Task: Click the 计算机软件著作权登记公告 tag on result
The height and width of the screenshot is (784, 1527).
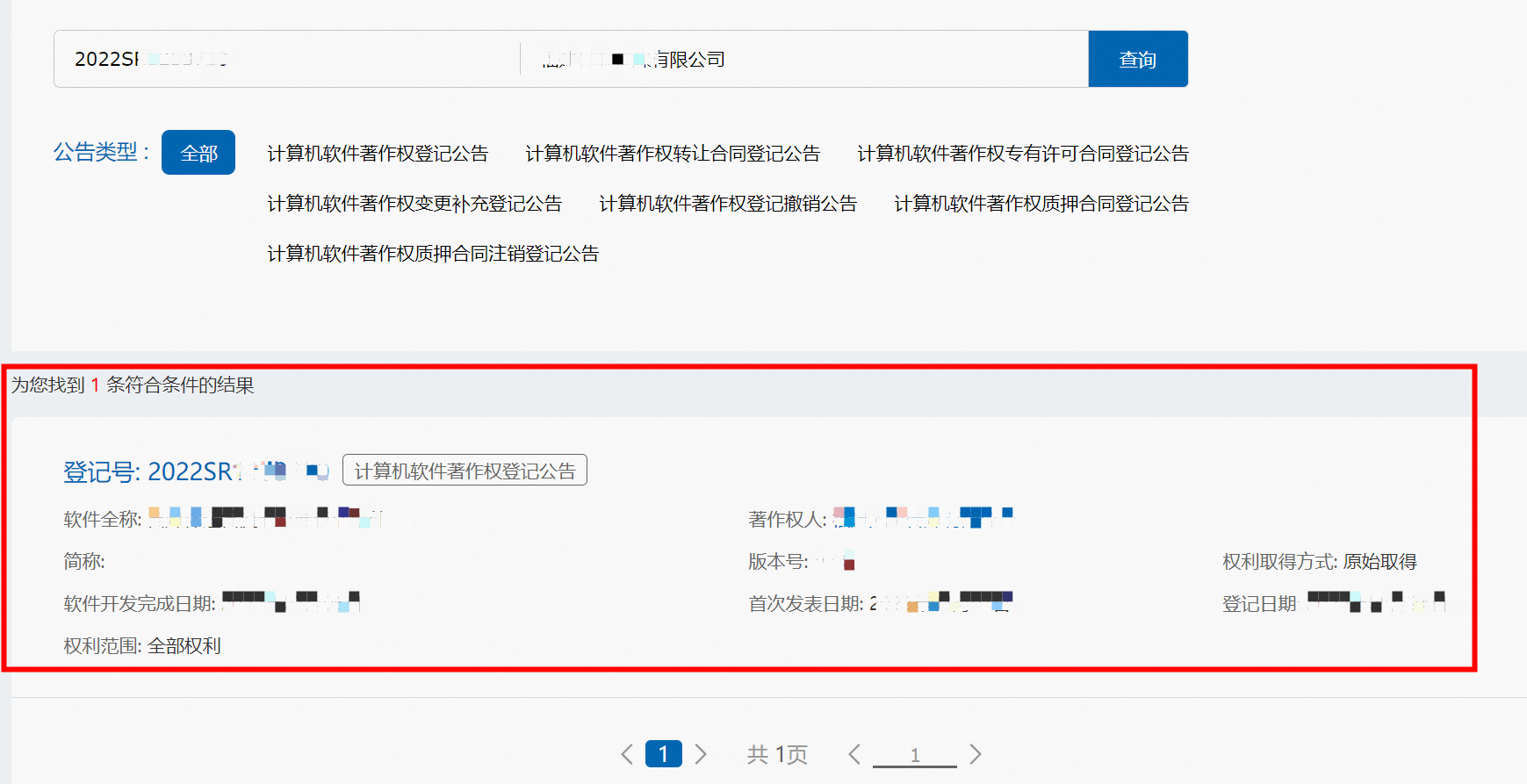Action: 465,471
